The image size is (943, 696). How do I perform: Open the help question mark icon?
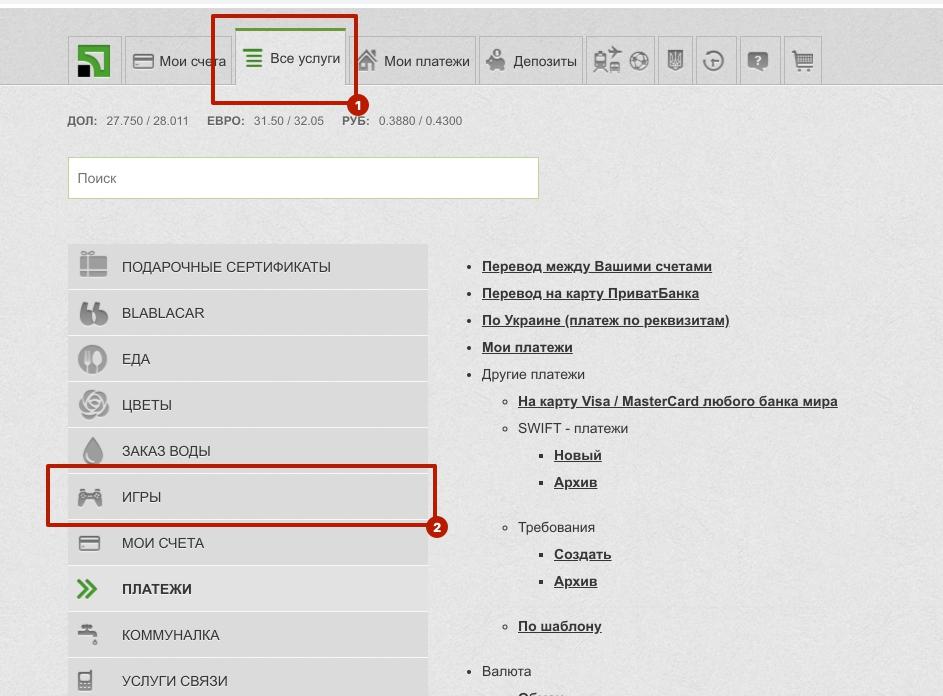[758, 61]
